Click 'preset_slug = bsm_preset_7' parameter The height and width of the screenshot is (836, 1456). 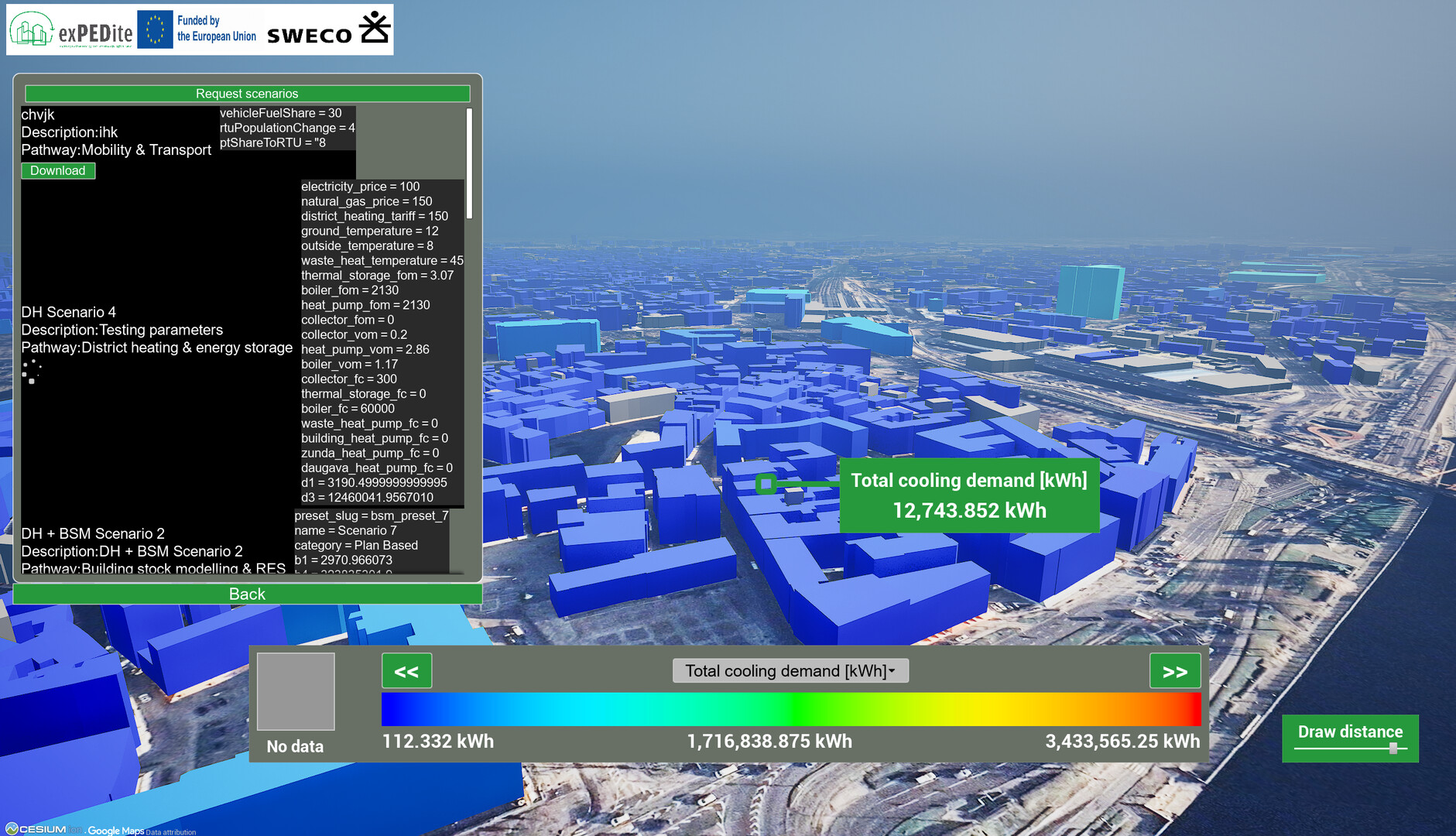[371, 516]
